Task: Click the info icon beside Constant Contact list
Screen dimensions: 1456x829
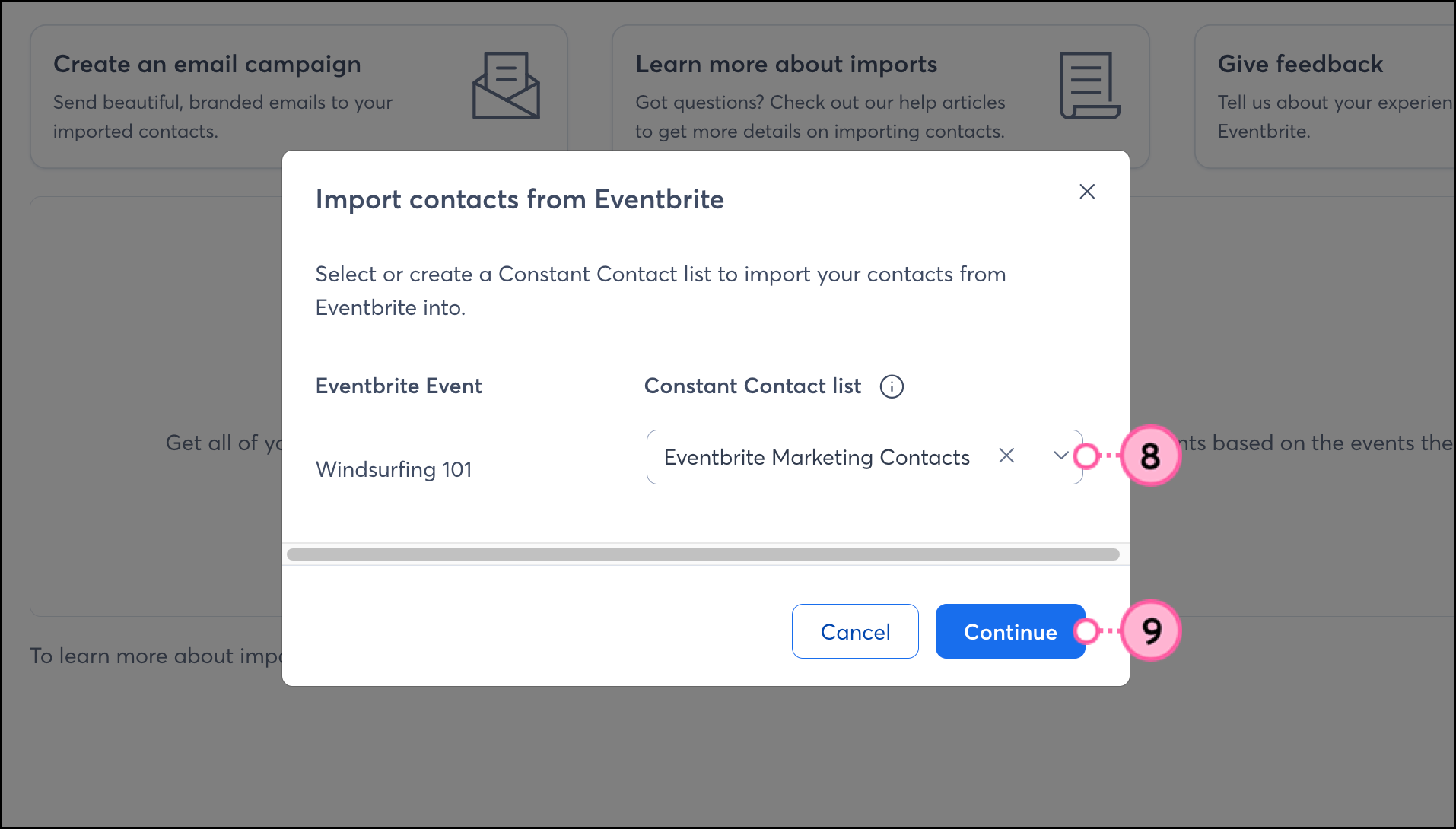Action: pos(892,386)
